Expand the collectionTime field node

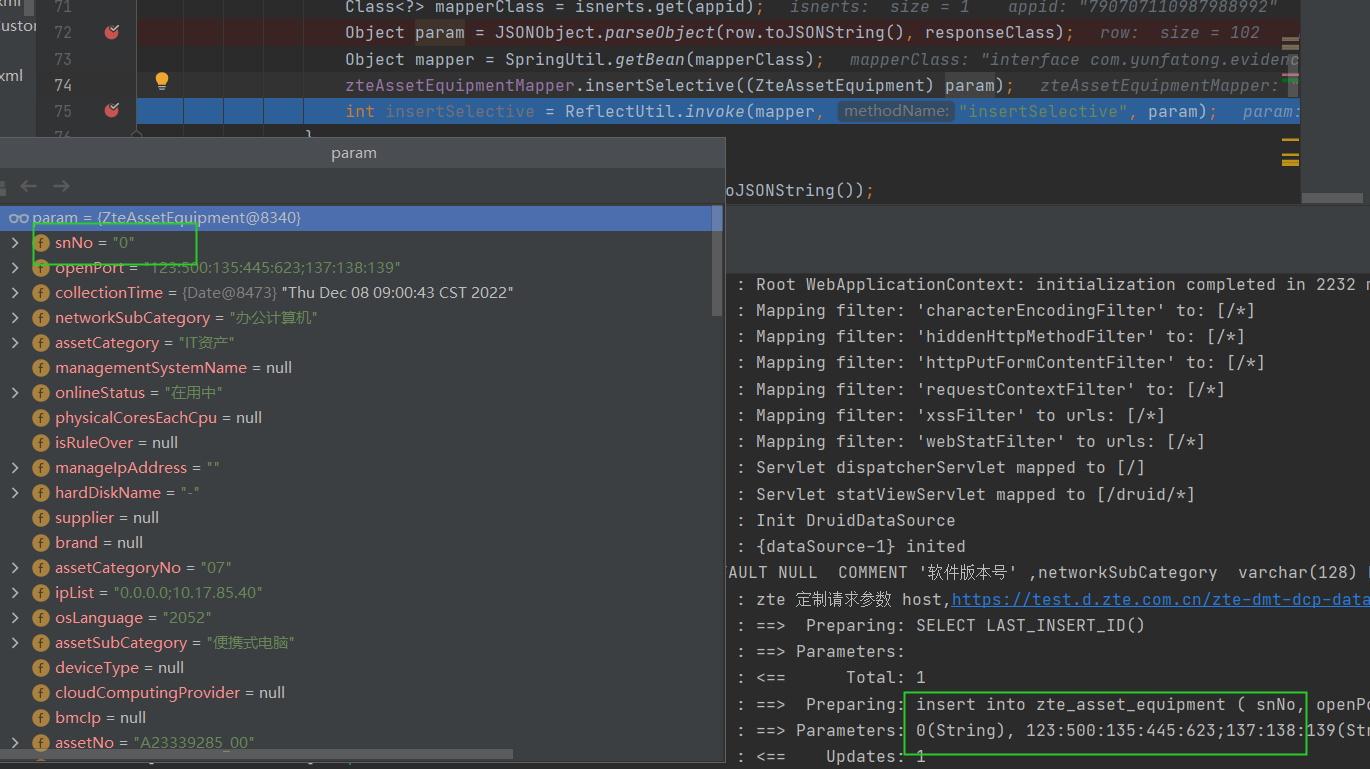point(14,293)
